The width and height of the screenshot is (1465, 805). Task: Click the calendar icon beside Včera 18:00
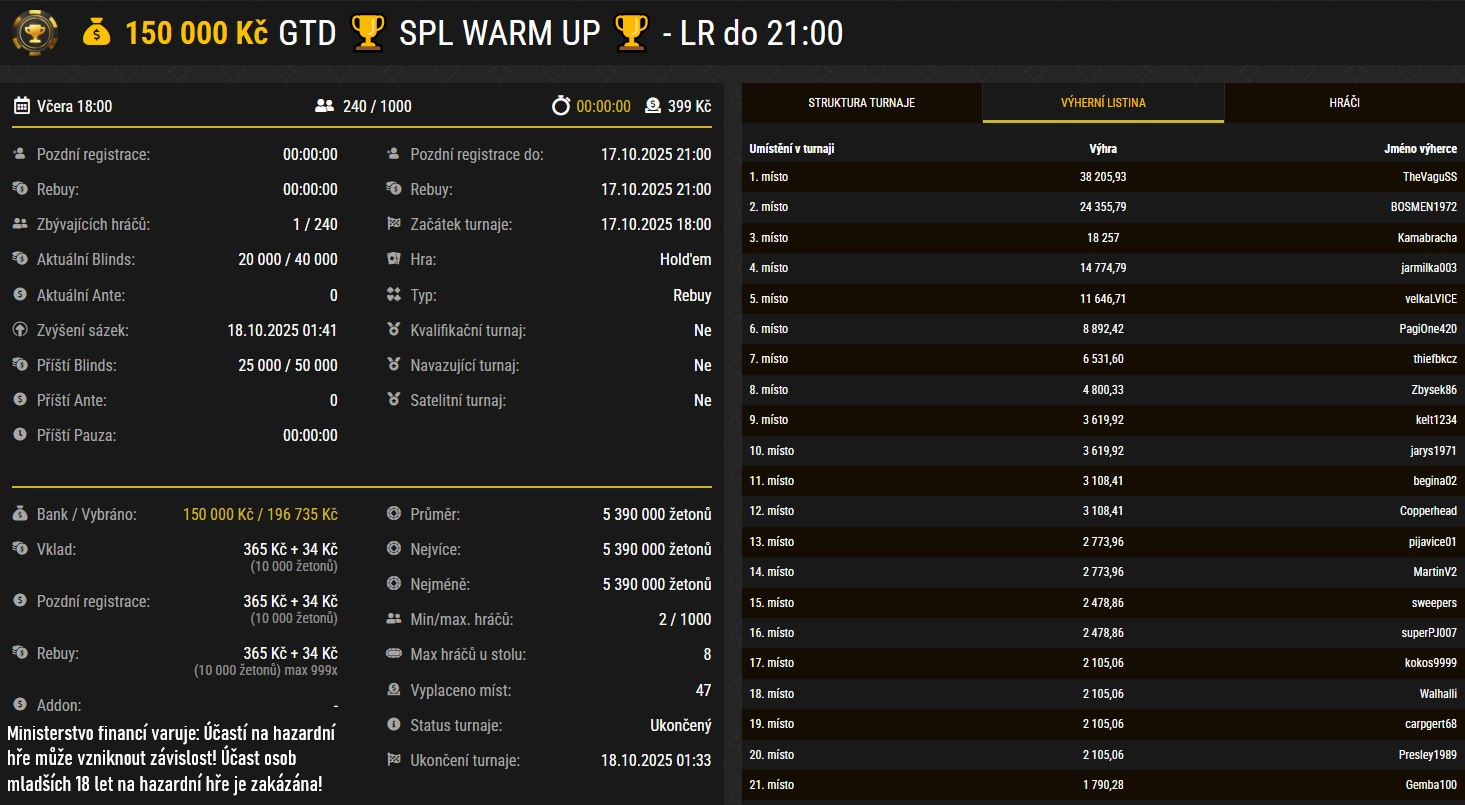pyautogui.click(x=21, y=106)
